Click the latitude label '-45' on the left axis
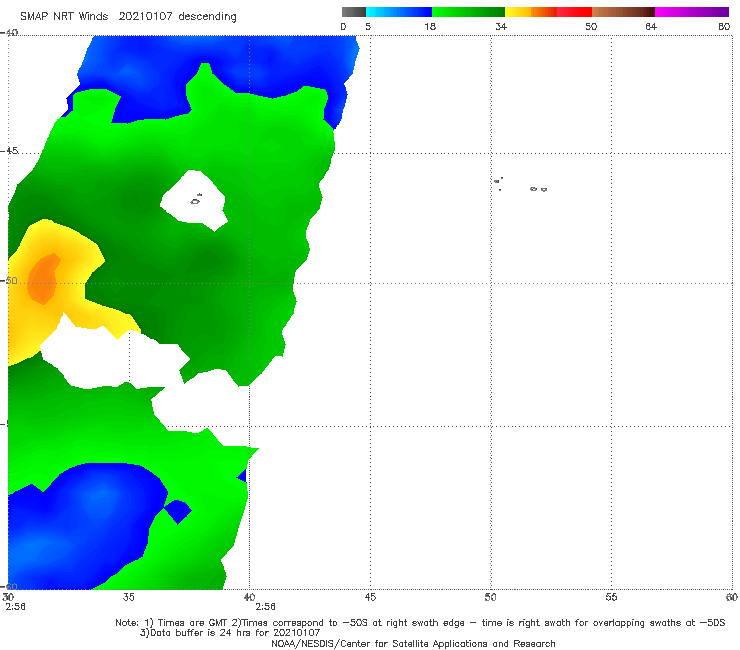 tap(9, 151)
